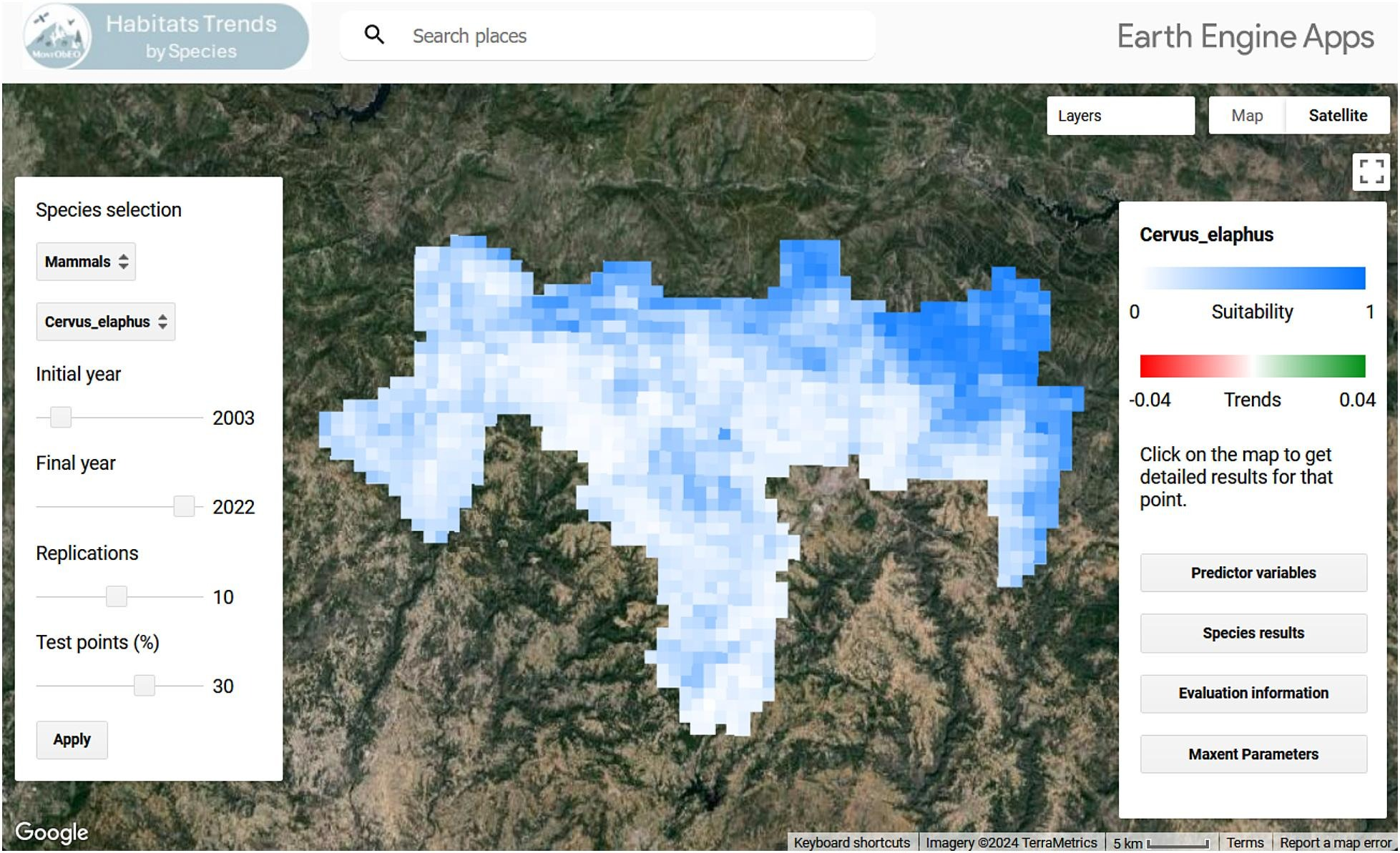Switch to Satellite view

point(1337,116)
